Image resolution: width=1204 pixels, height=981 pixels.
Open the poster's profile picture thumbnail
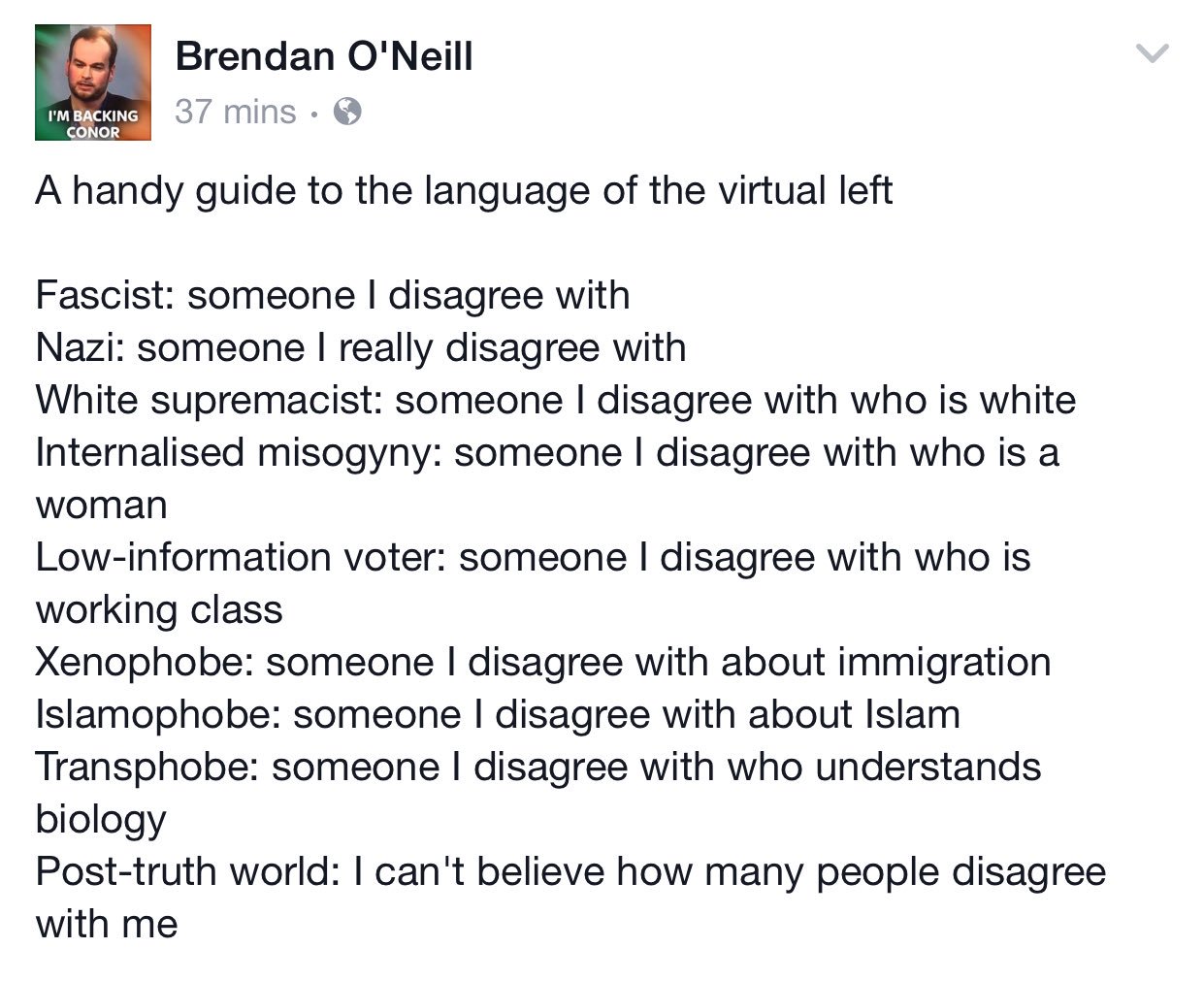click(x=93, y=82)
